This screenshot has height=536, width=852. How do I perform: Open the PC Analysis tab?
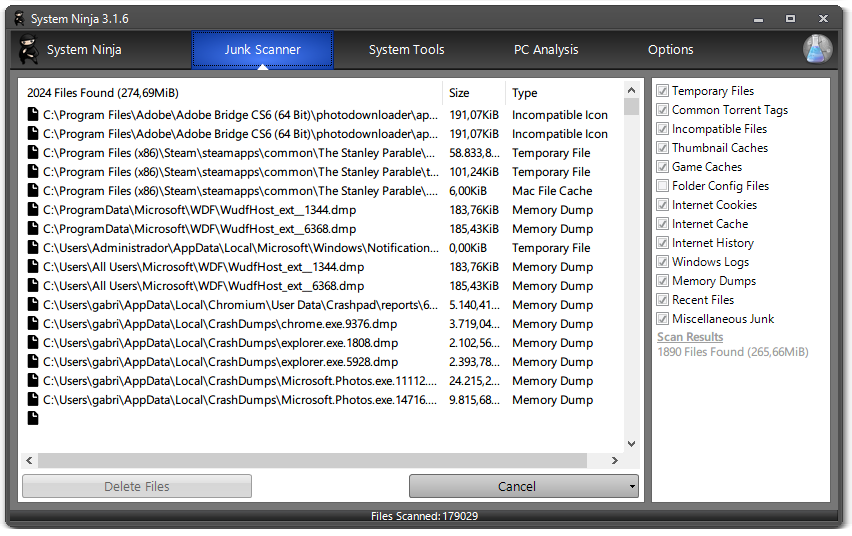[546, 50]
